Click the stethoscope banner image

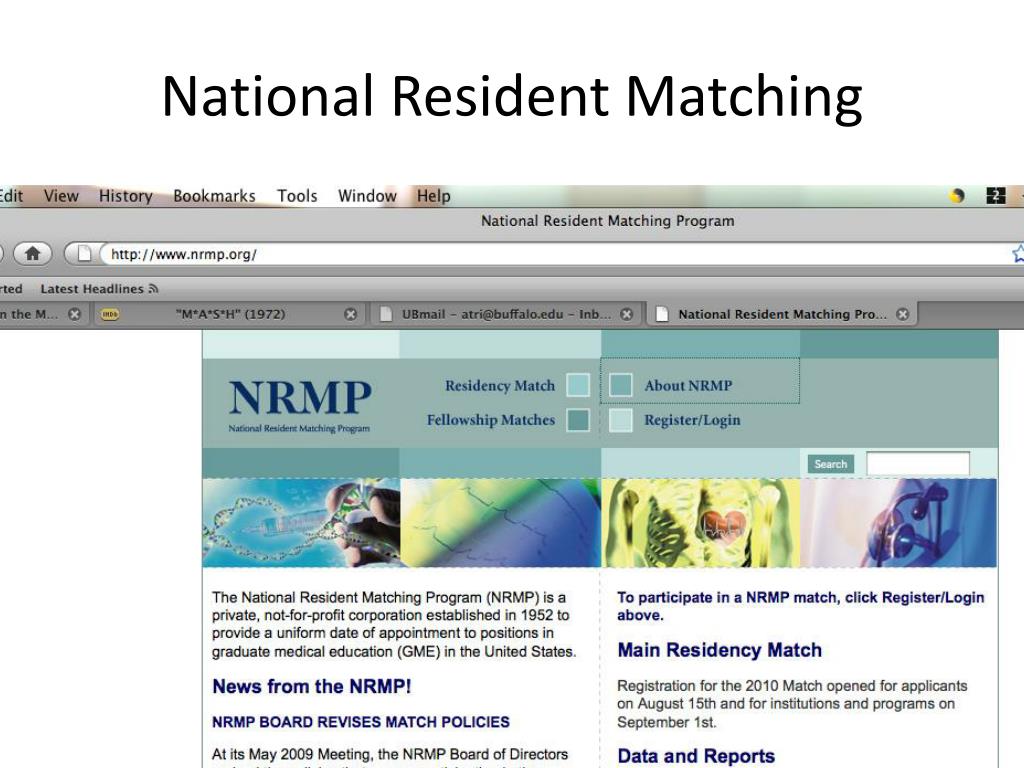pyautogui.click(x=899, y=522)
